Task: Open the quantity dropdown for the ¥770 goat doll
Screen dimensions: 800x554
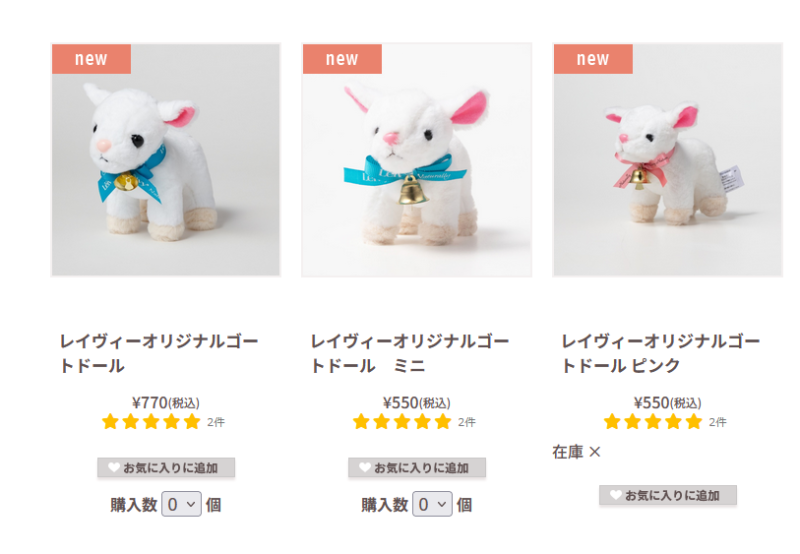Action: pos(182,505)
